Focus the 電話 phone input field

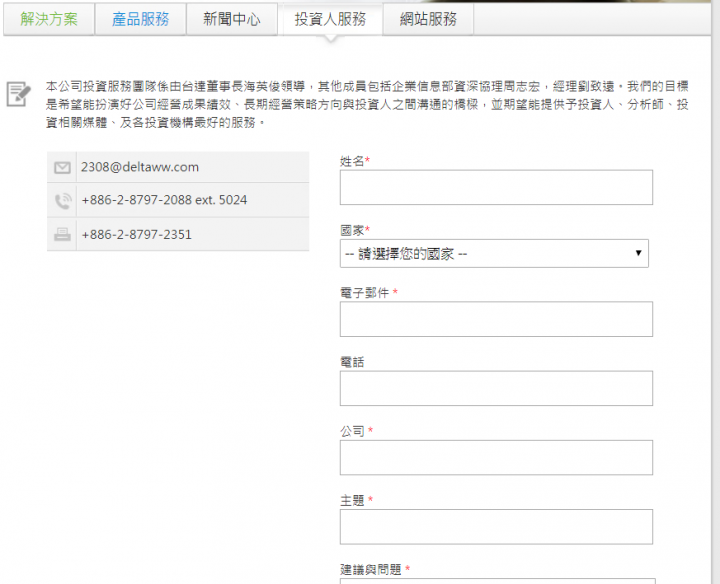pyautogui.click(x=496, y=388)
